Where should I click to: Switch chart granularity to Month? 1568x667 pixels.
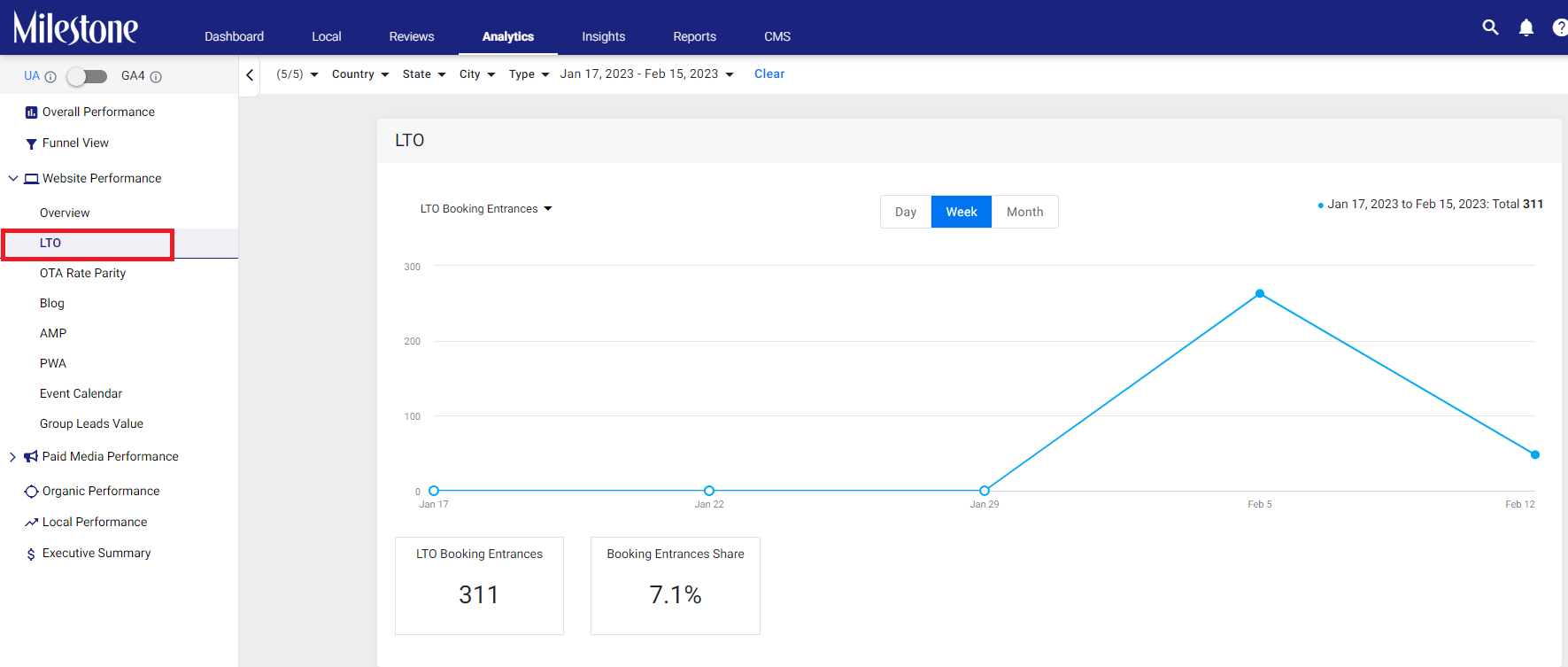1024,212
